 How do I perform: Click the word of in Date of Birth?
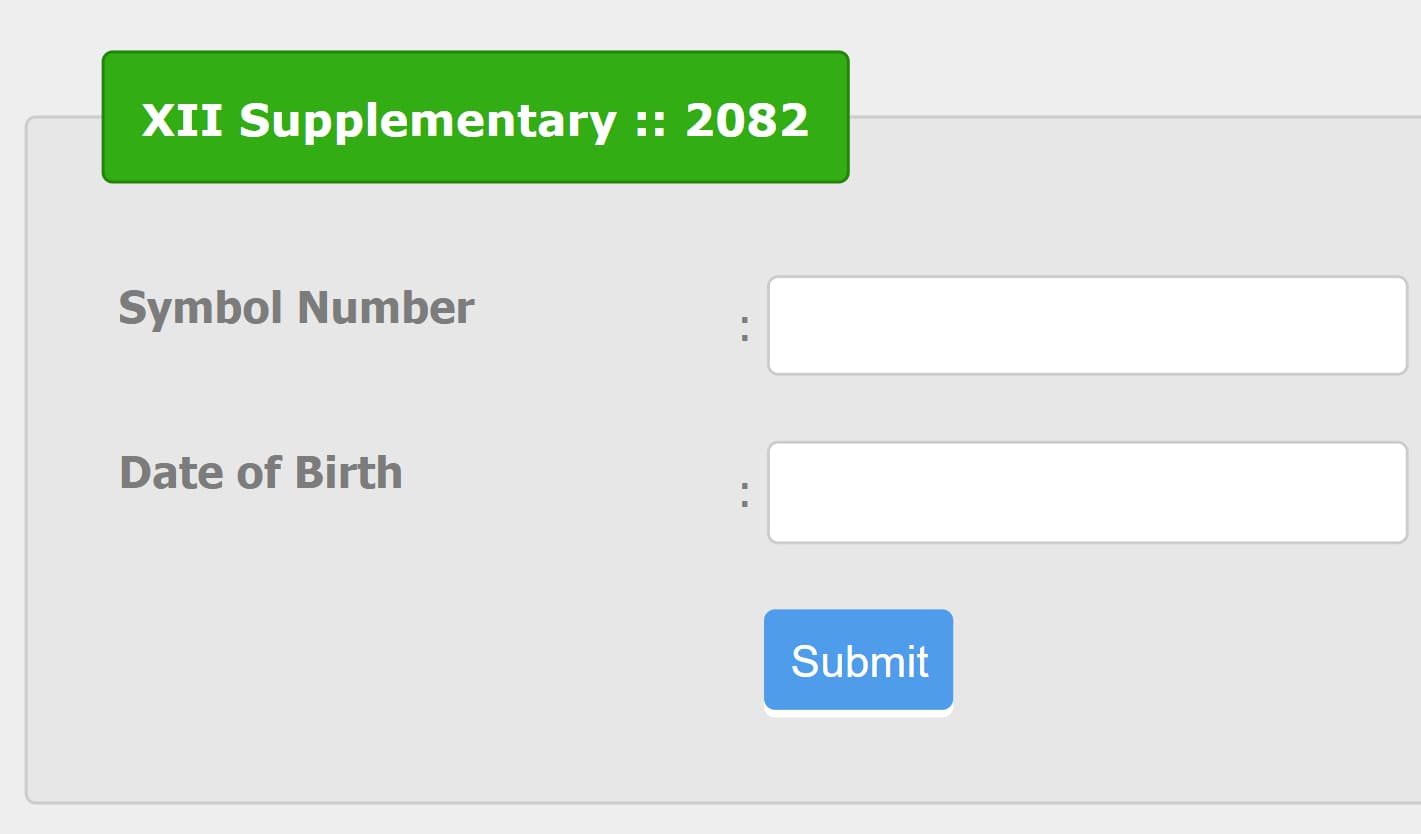(x=258, y=473)
